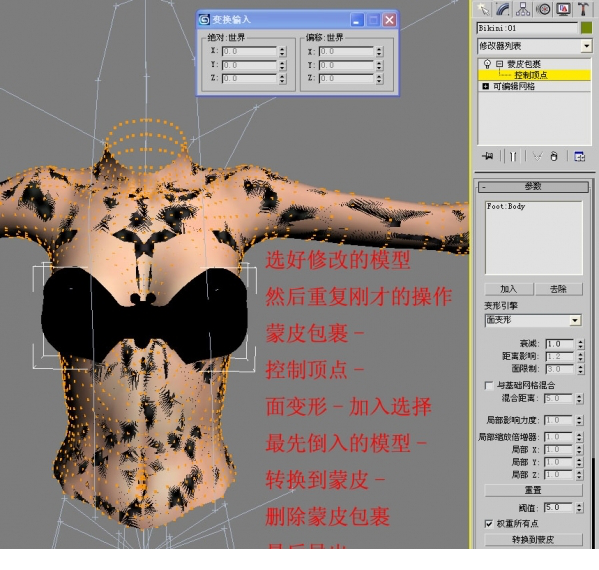Click the 局部影响力度 spinner arrows
Screen dimensions: 599x570
tap(580, 420)
